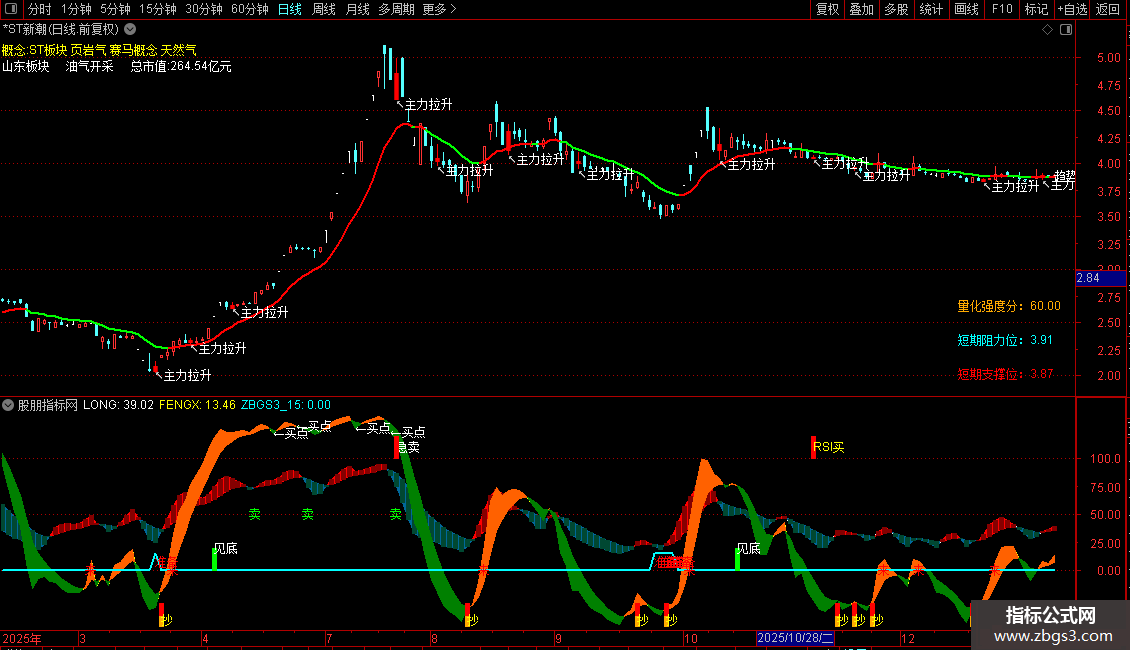Open the *ST新潮 chart dropdown arrow

(x=130, y=30)
